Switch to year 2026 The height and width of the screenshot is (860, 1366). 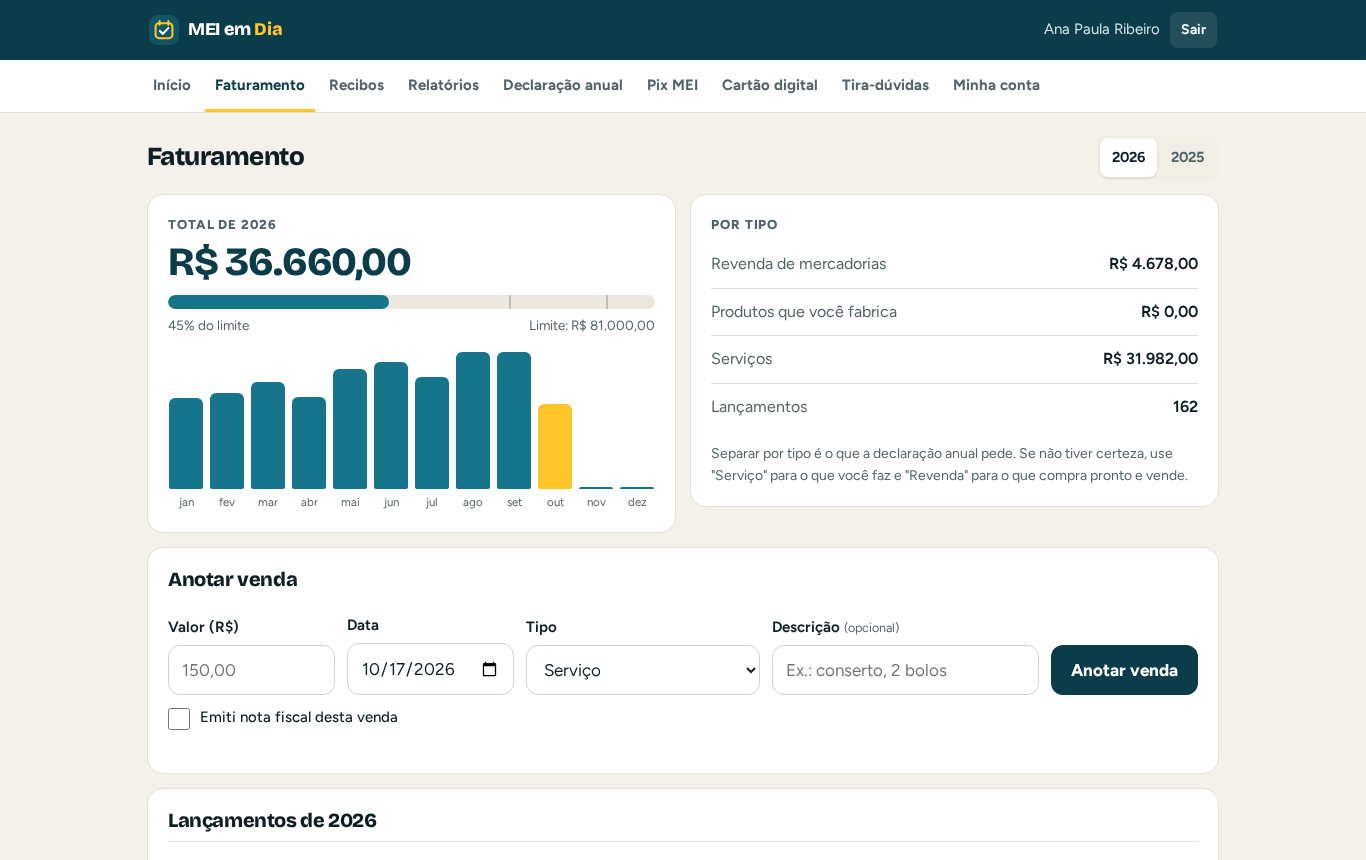1128,157
